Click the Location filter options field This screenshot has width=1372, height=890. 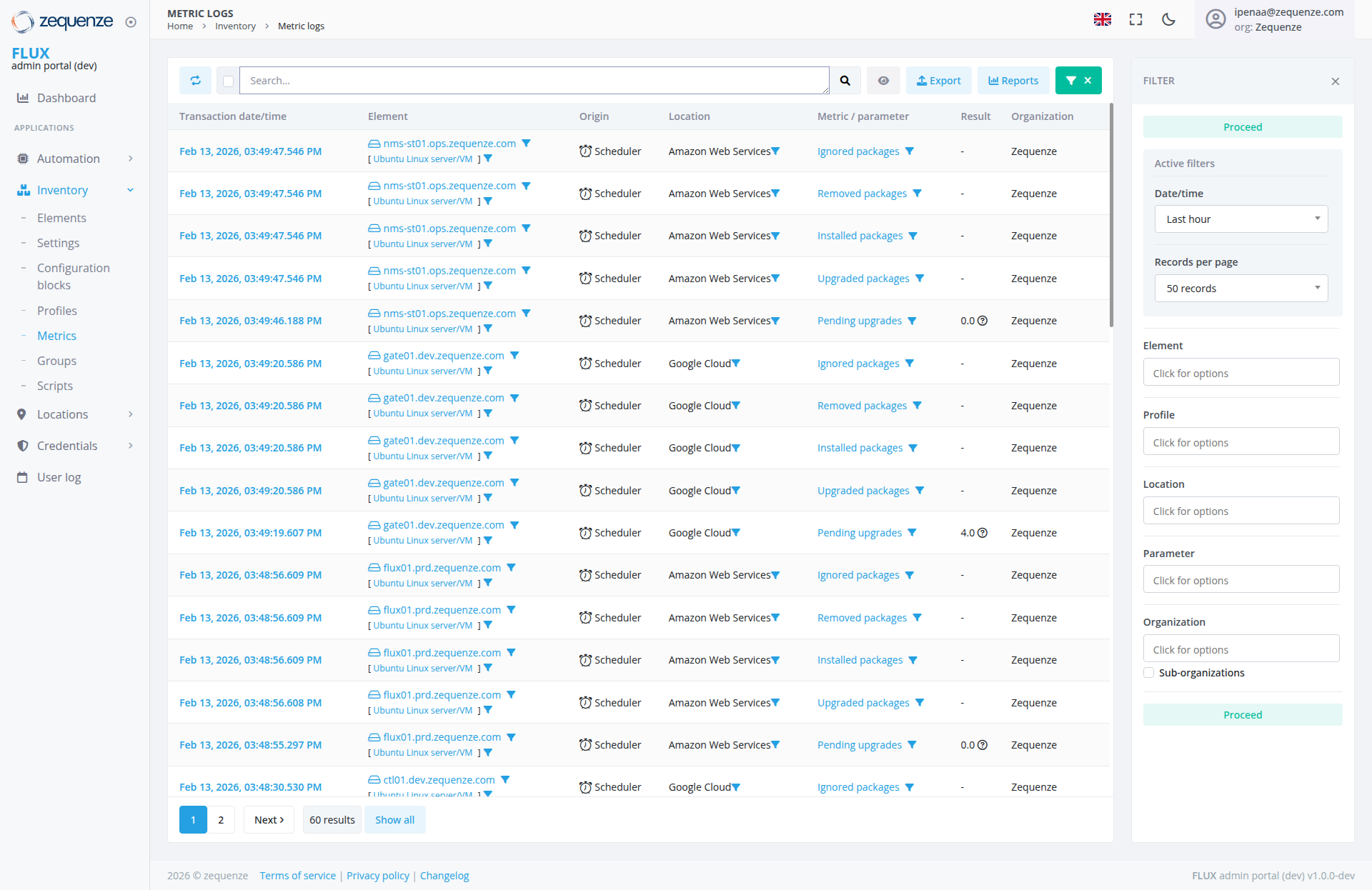(1241, 511)
